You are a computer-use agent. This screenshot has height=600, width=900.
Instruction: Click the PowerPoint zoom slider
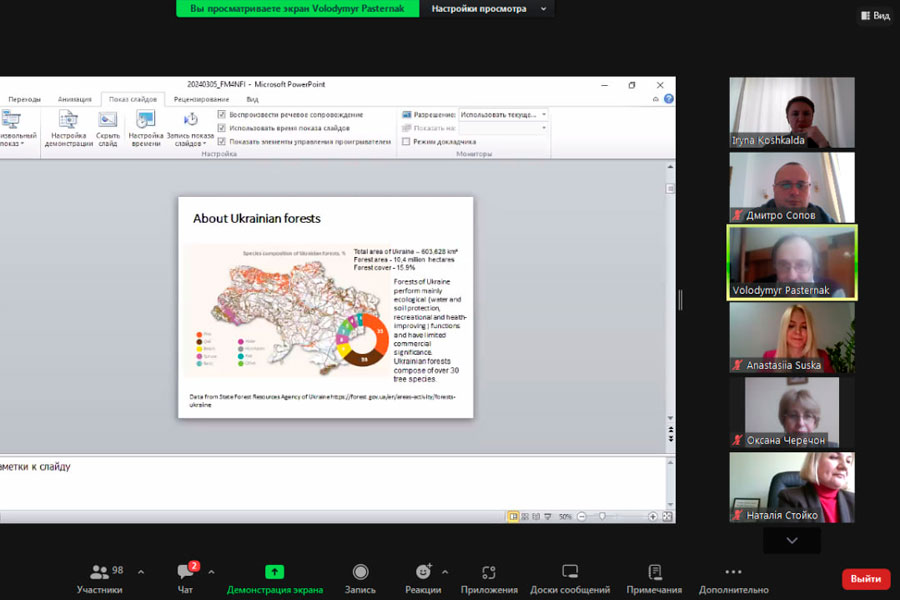point(602,516)
